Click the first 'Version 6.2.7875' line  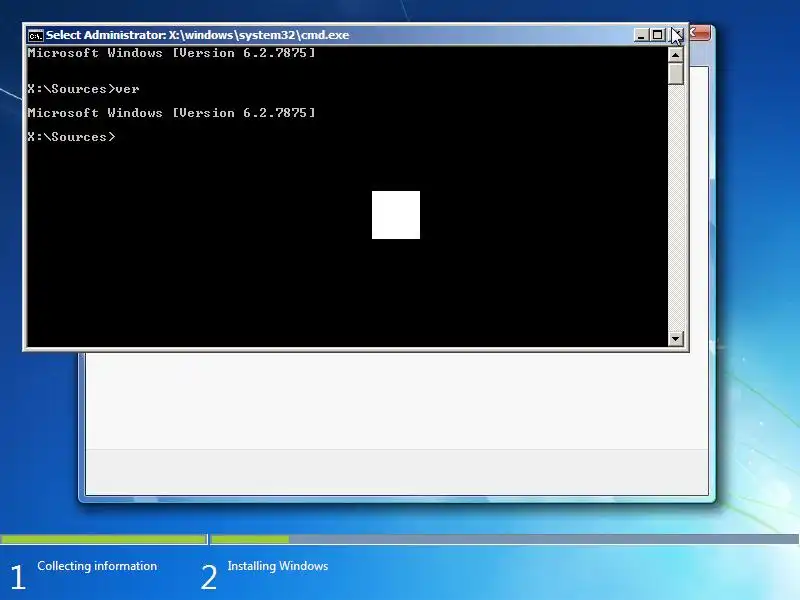171,53
